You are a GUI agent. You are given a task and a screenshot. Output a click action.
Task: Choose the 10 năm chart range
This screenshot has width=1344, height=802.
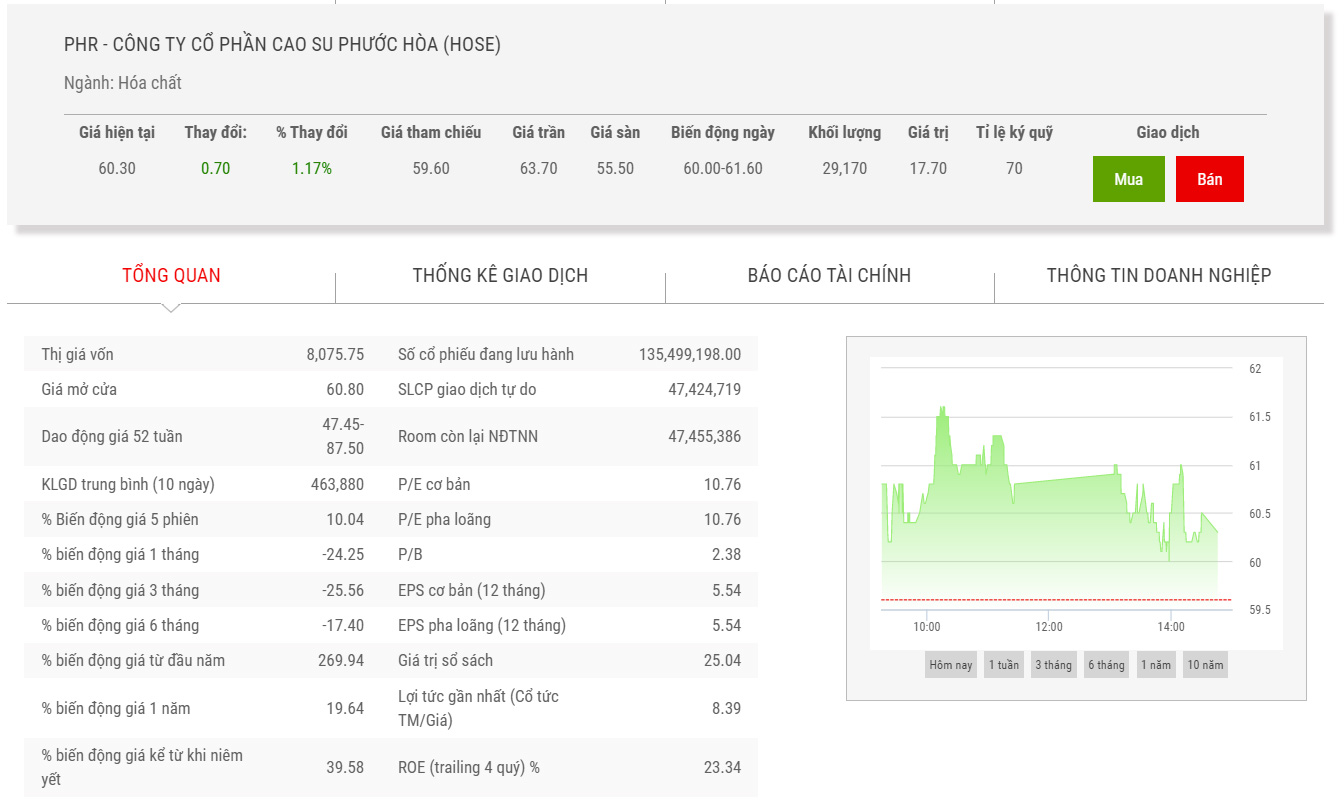(1204, 665)
